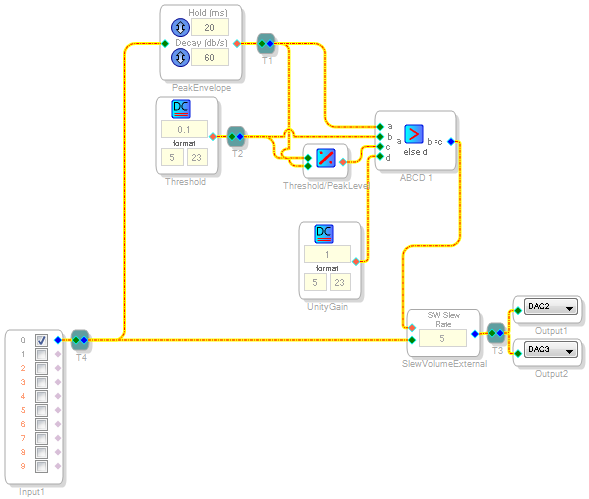The height and width of the screenshot is (499, 589).
Task: Click ABCD 1 input pin d
Action: point(380,156)
